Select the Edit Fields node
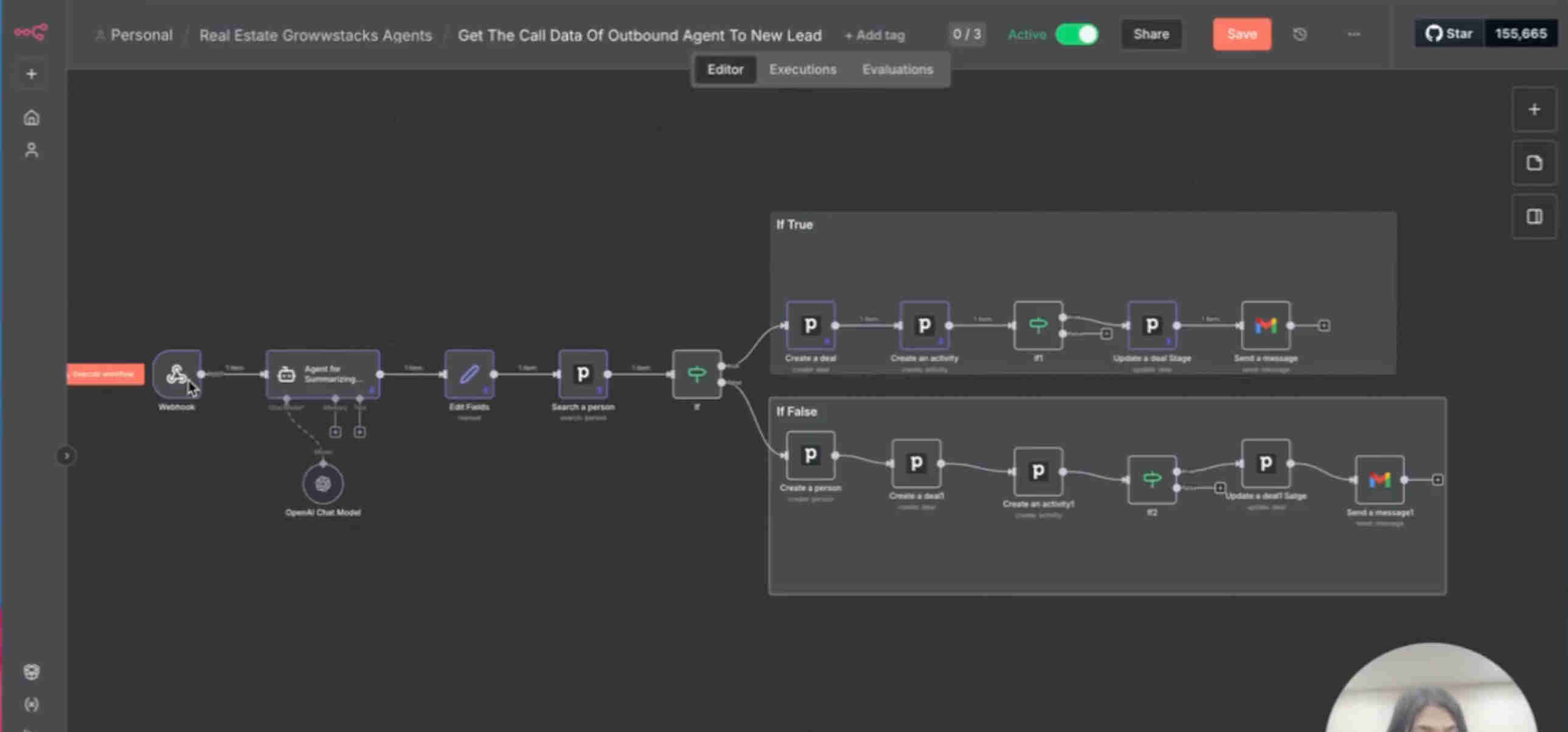Screen dimensions: 1568x732 (x=470, y=375)
